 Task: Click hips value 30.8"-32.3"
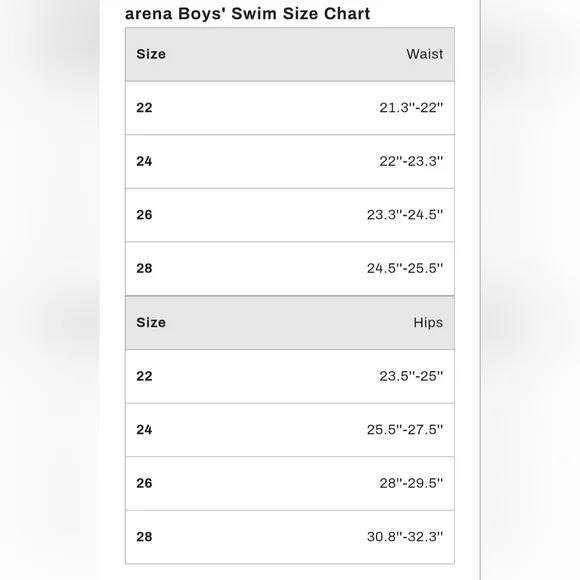[x=405, y=537]
